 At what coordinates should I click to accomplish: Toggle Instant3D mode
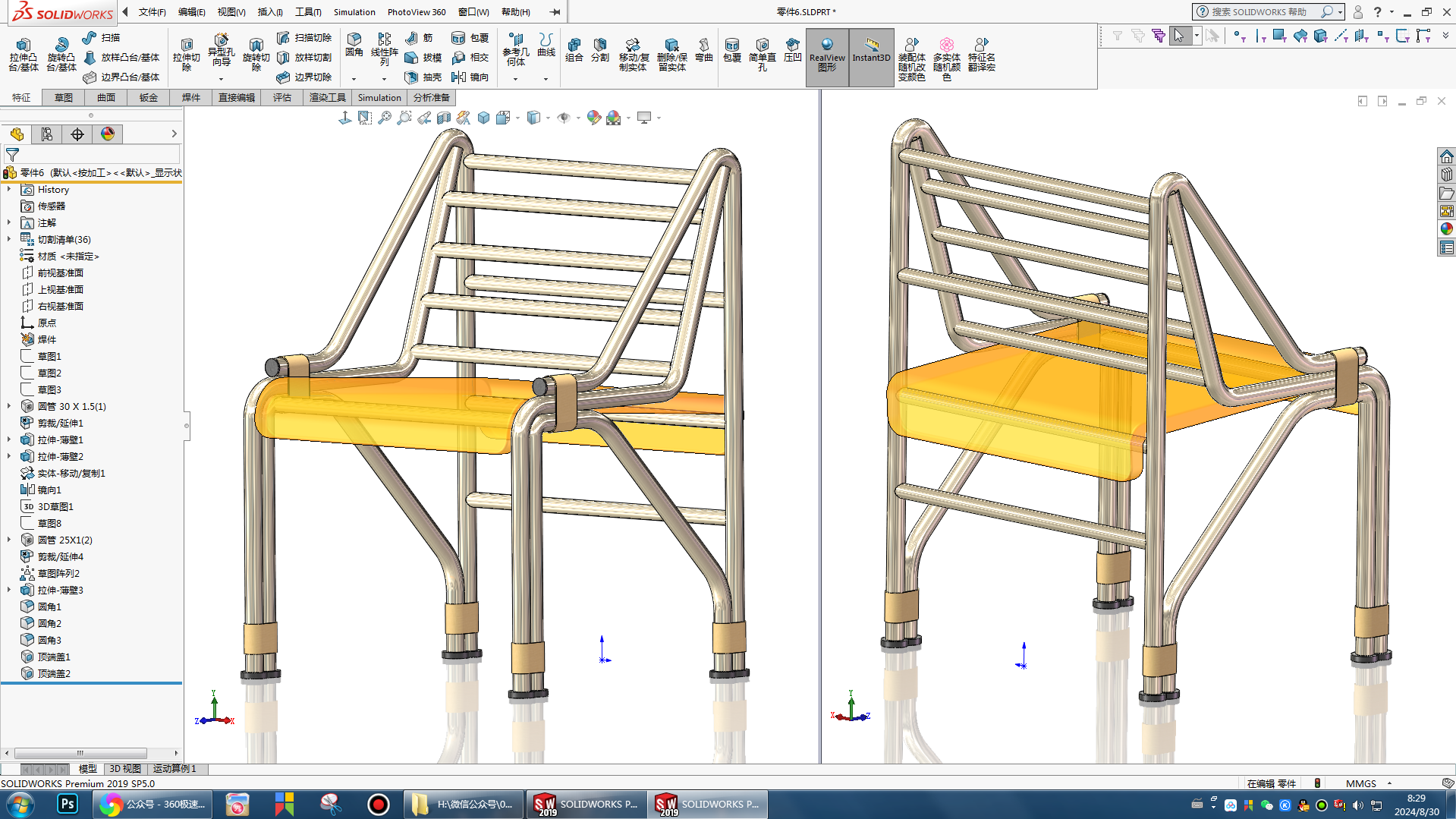[x=871, y=58]
